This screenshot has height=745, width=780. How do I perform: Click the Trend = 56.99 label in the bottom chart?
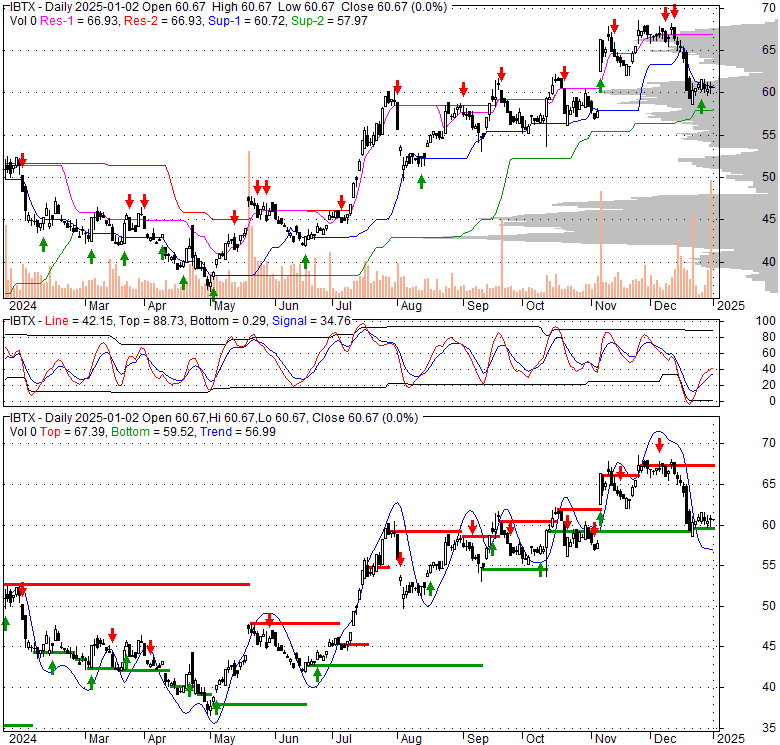click(238, 432)
